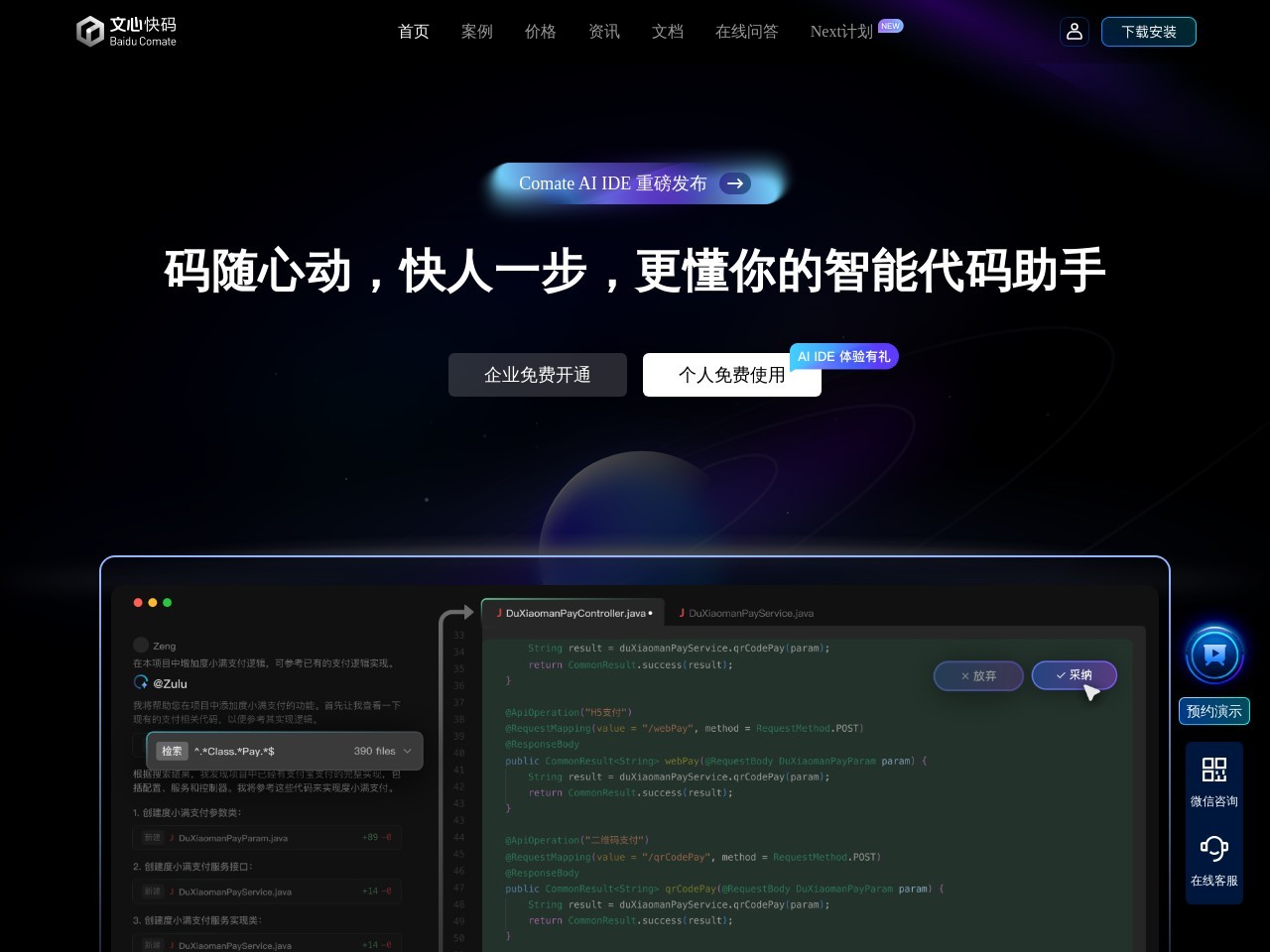The height and width of the screenshot is (952, 1270).
Task: Click 微信咨询 label
Action: (x=1214, y=801)
